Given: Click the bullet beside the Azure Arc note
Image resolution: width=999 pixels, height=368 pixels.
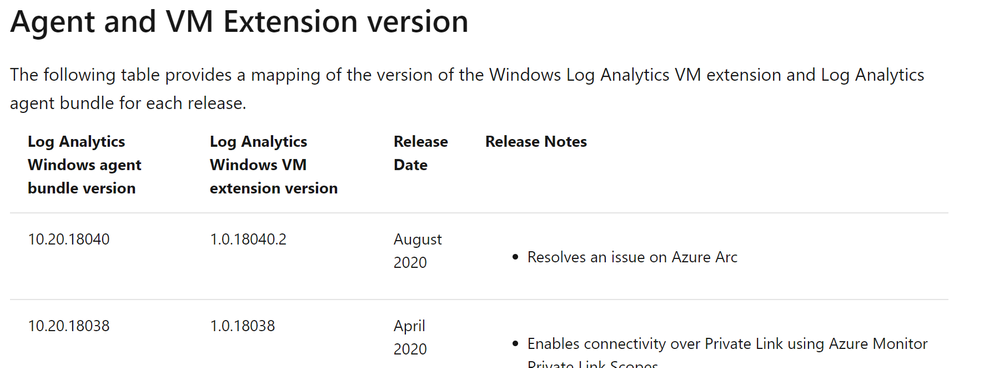Looking at the screenshot, I should click(515, 257).
